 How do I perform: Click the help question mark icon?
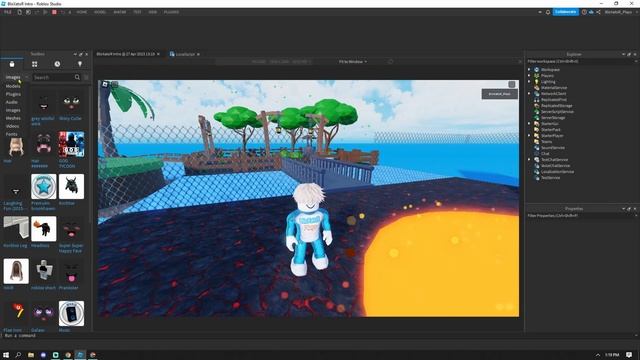(584, 12)
